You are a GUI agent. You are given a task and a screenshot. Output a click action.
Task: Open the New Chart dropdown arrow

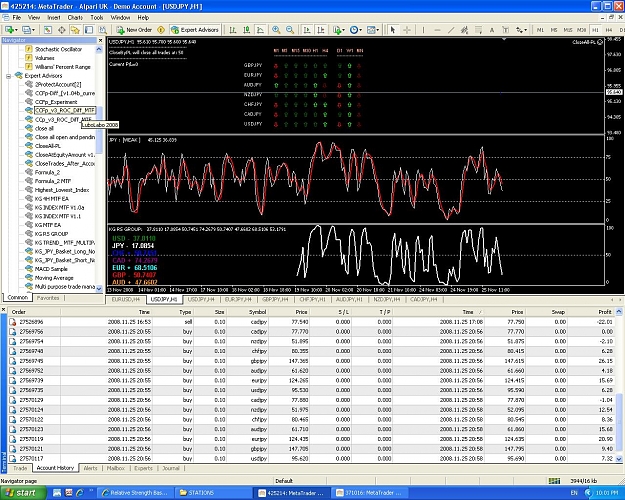click(x=16, y=30)
